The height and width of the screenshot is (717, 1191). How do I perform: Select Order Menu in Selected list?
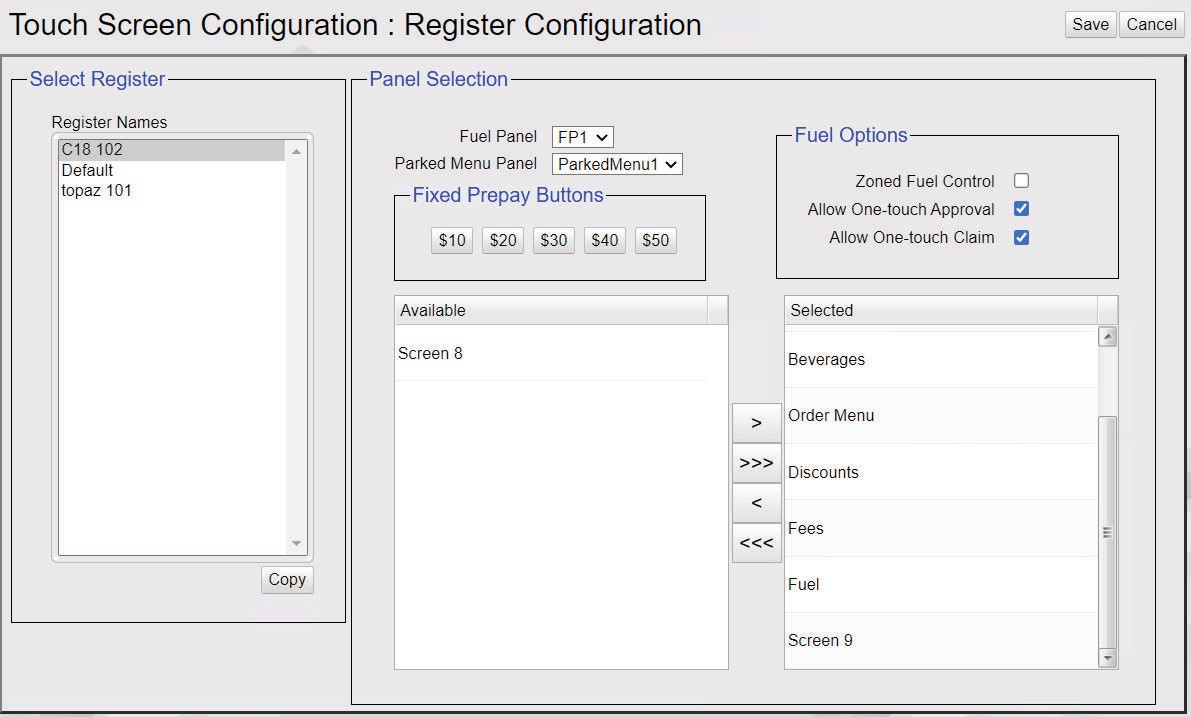coord(941,415)
